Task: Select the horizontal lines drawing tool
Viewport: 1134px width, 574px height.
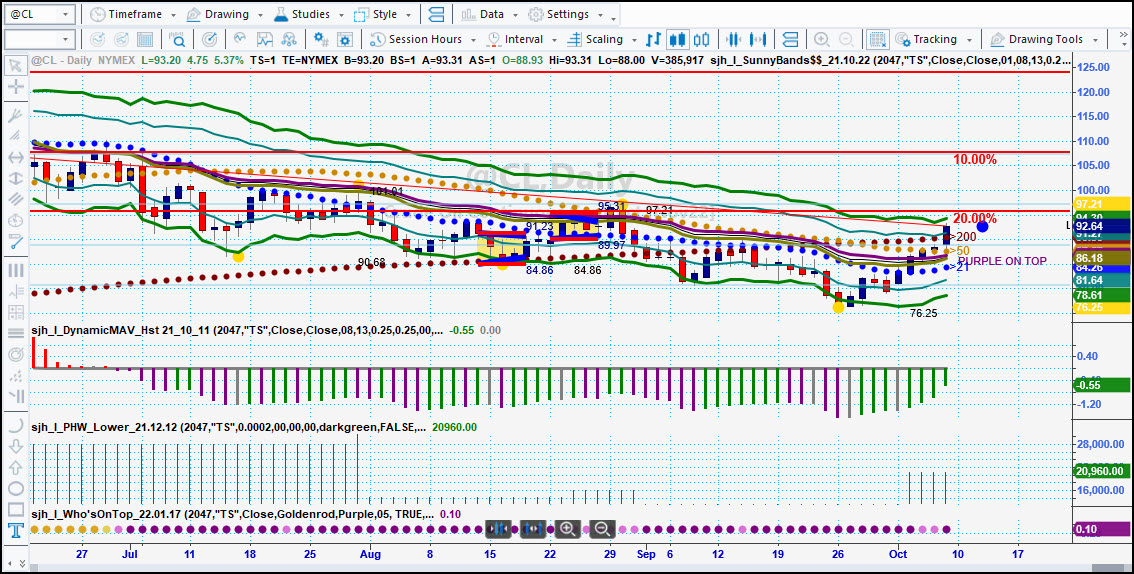Action: (x=14, y=333)
